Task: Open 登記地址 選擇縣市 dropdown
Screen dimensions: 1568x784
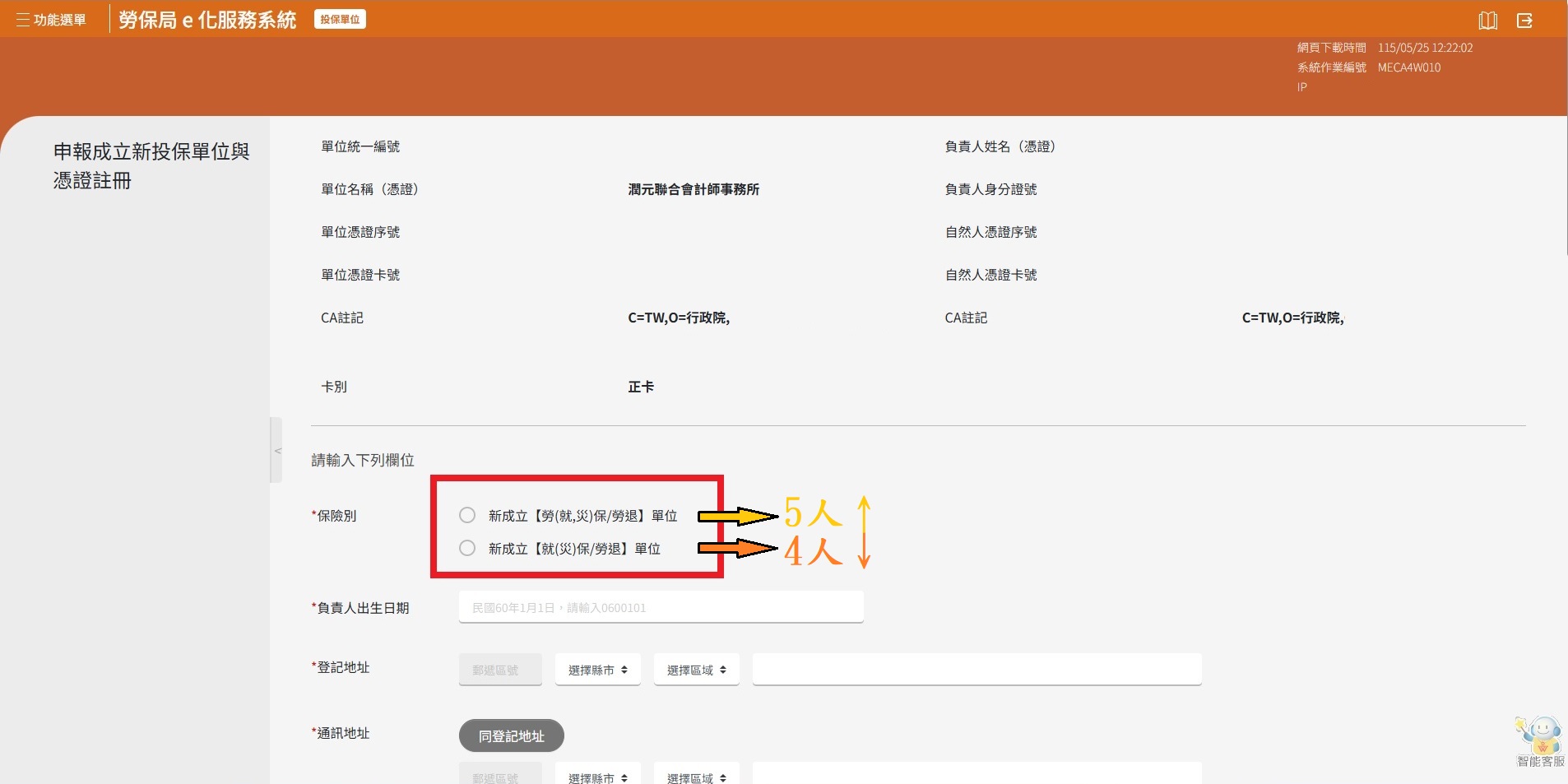Action: pyautogui.click(x=597, y=670)
